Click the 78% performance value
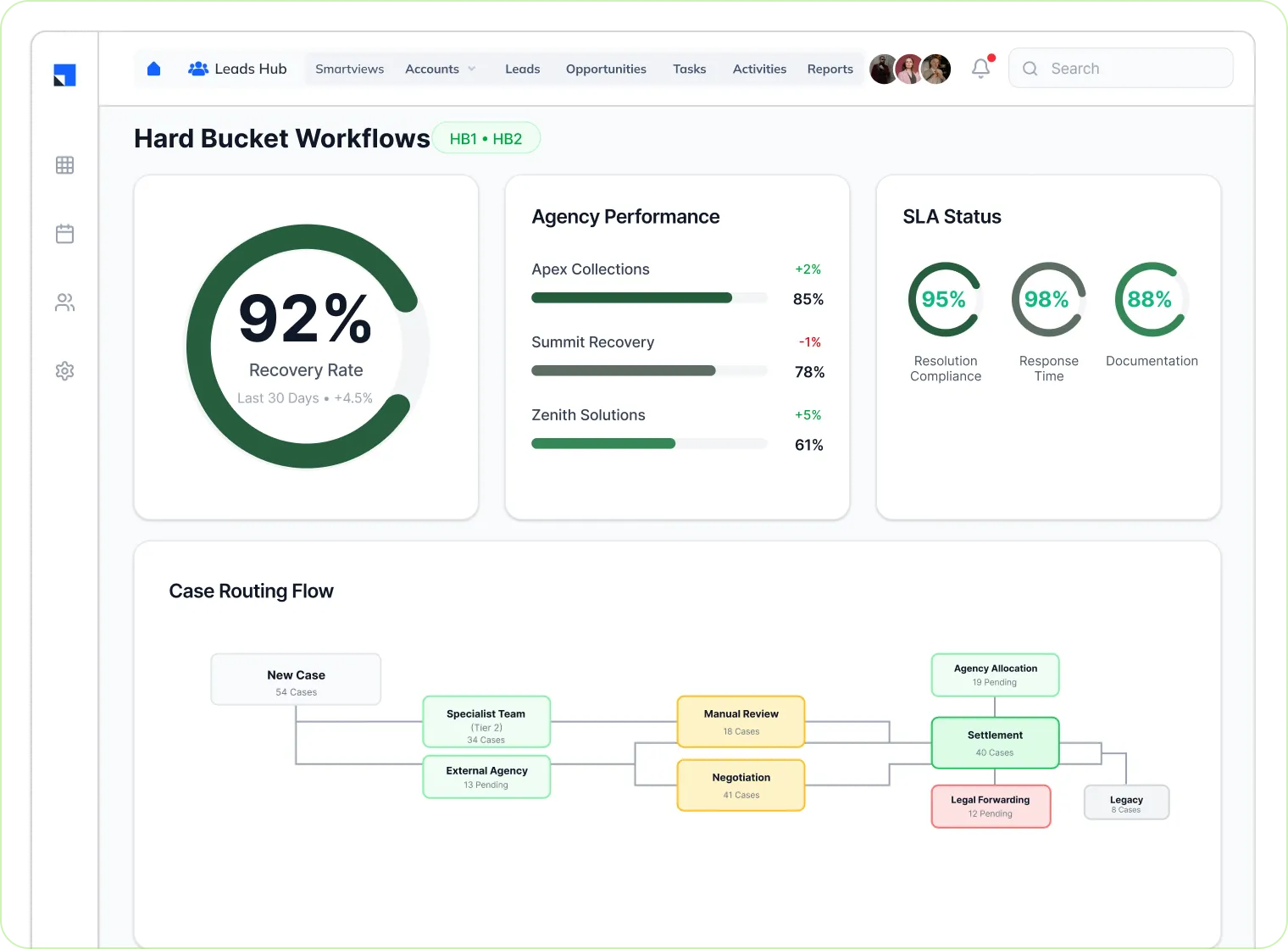 [809, 372]
